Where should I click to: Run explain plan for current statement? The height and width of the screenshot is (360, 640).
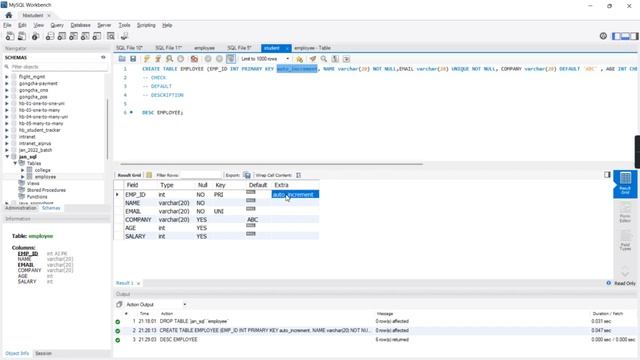tap(169, 59)
